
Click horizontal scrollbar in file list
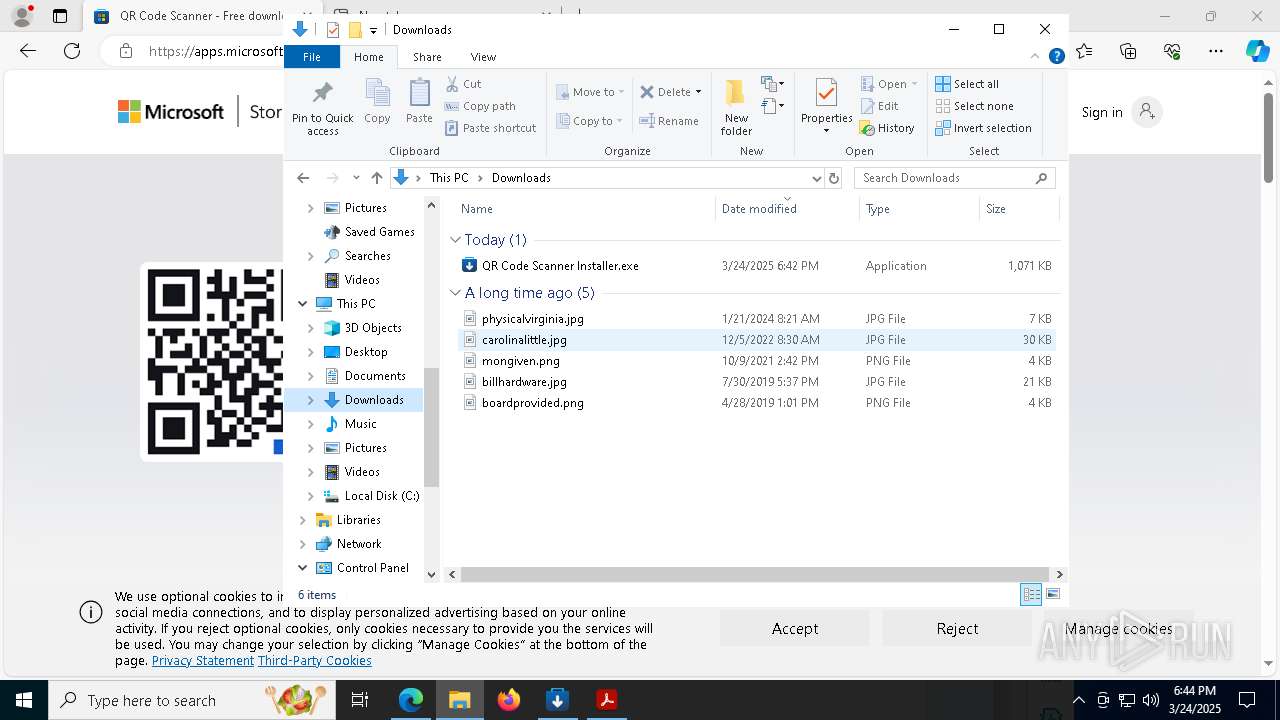coord(755,574)
